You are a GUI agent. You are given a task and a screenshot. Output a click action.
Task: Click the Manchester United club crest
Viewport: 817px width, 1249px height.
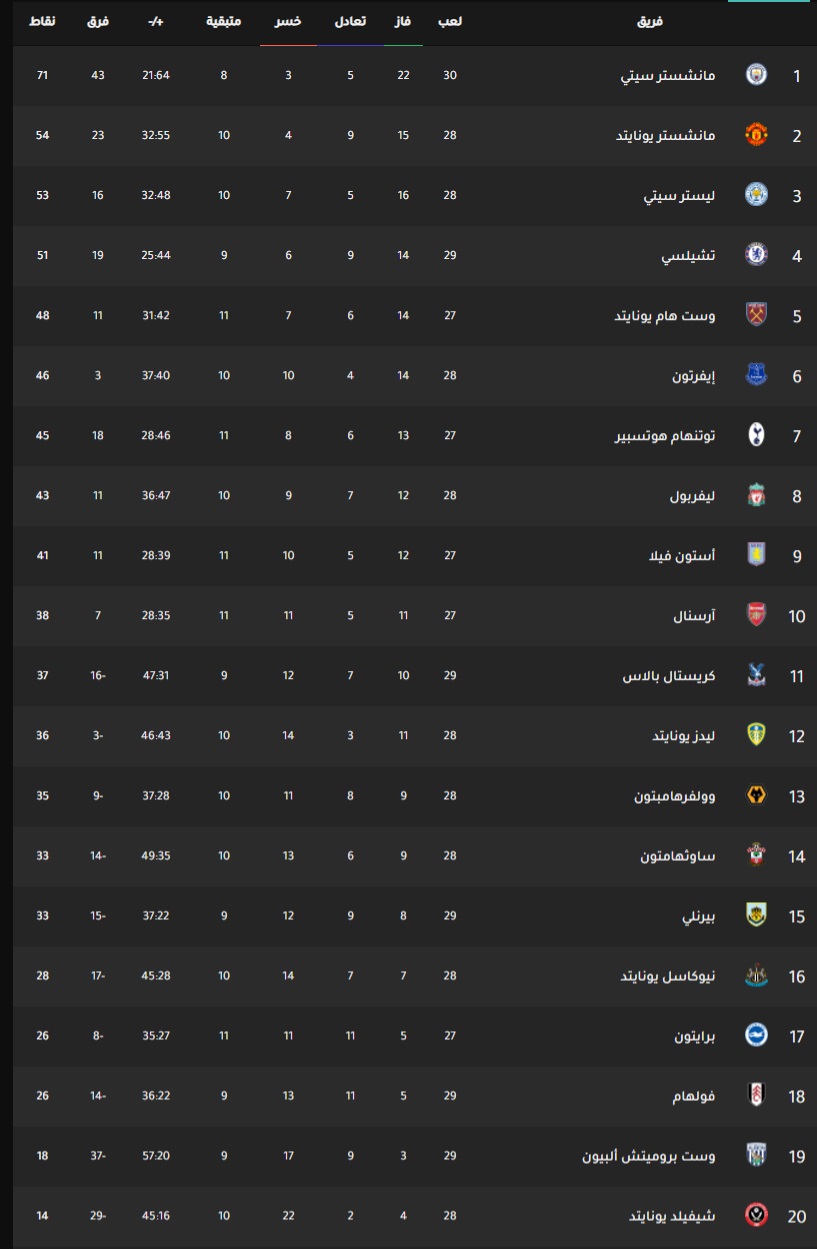757,135
